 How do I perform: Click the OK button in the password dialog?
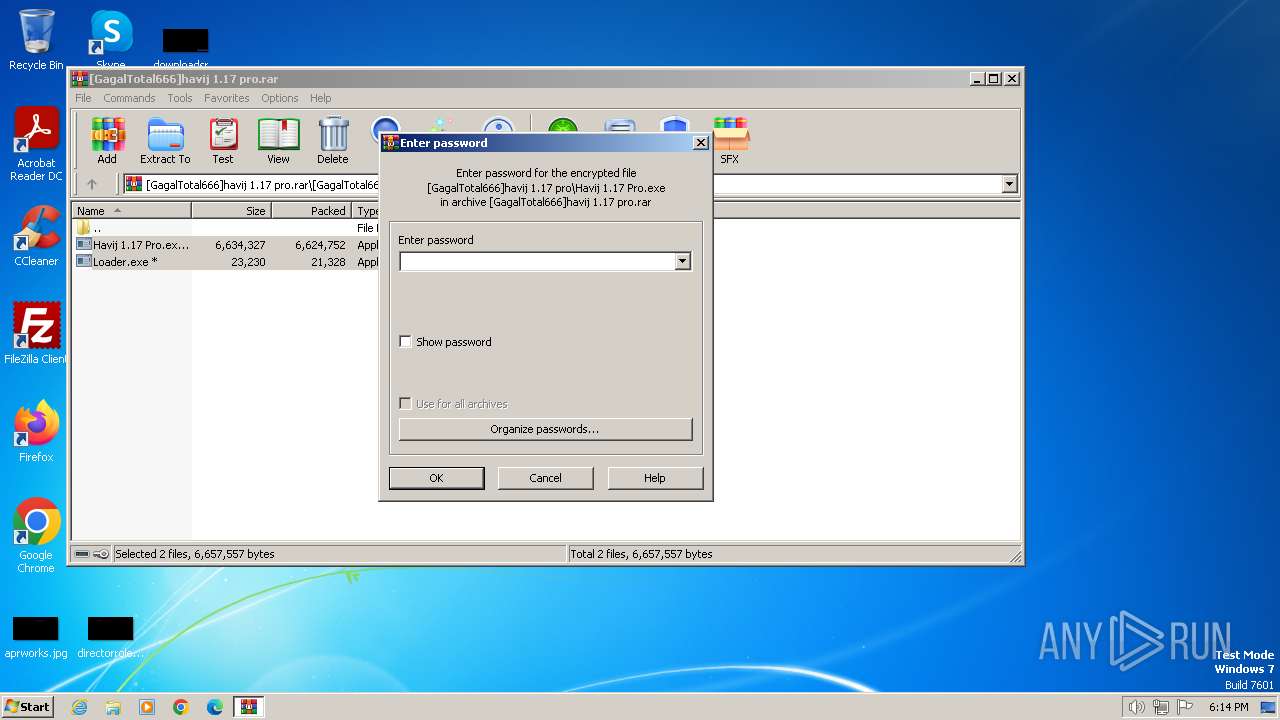tap(436, 478)
